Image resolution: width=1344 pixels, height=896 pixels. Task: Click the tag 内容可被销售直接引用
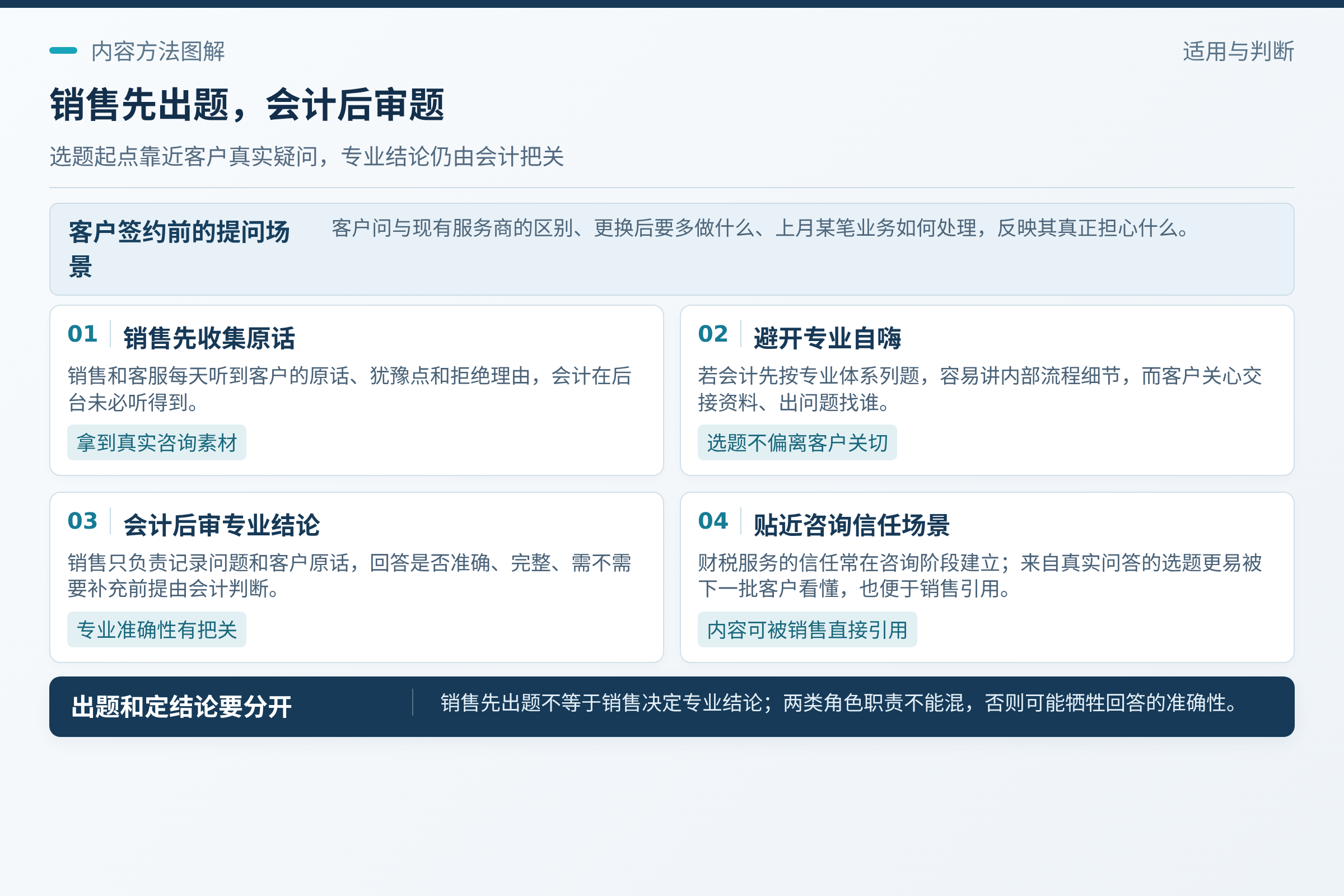coord(808,629)
